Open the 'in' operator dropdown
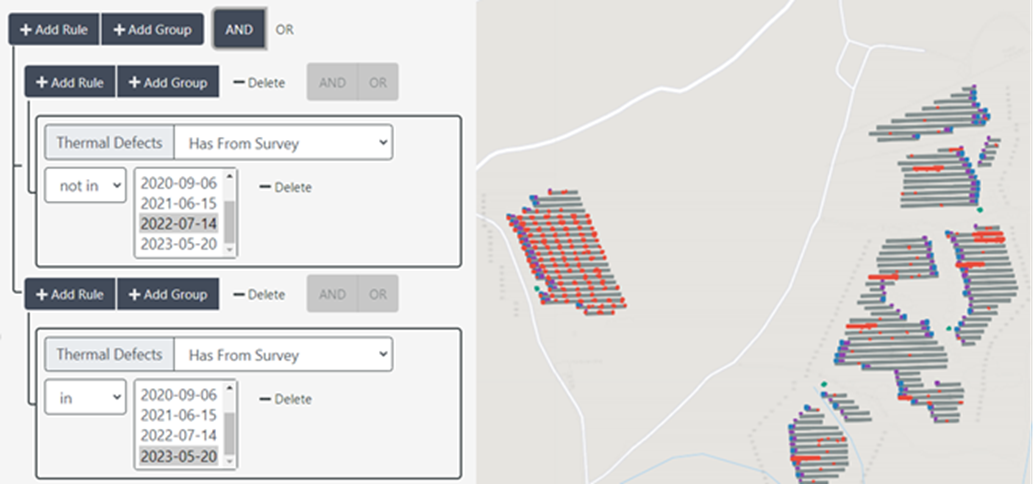1034x484 pixels. pyautogui.click(x=85, y=398)
